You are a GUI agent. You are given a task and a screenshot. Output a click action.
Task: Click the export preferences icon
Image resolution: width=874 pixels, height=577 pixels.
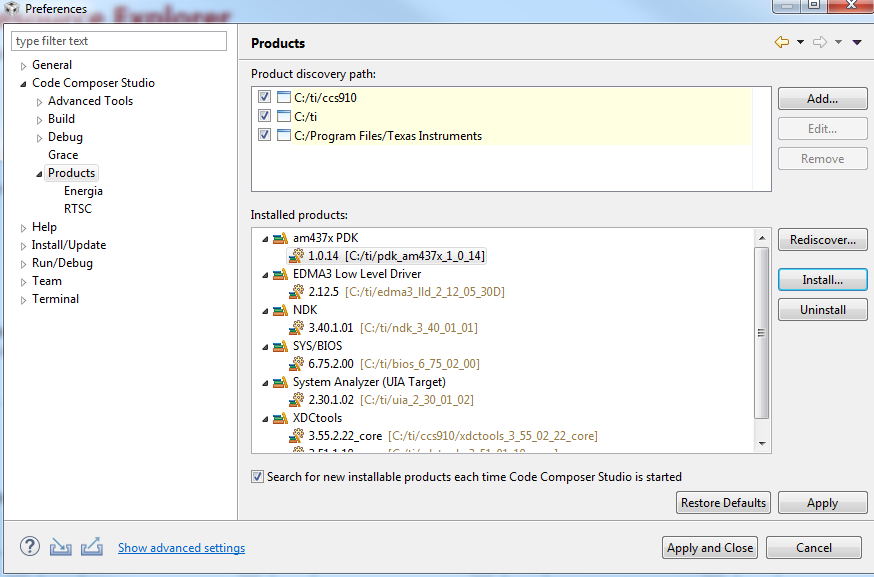(x=92, y=547)
